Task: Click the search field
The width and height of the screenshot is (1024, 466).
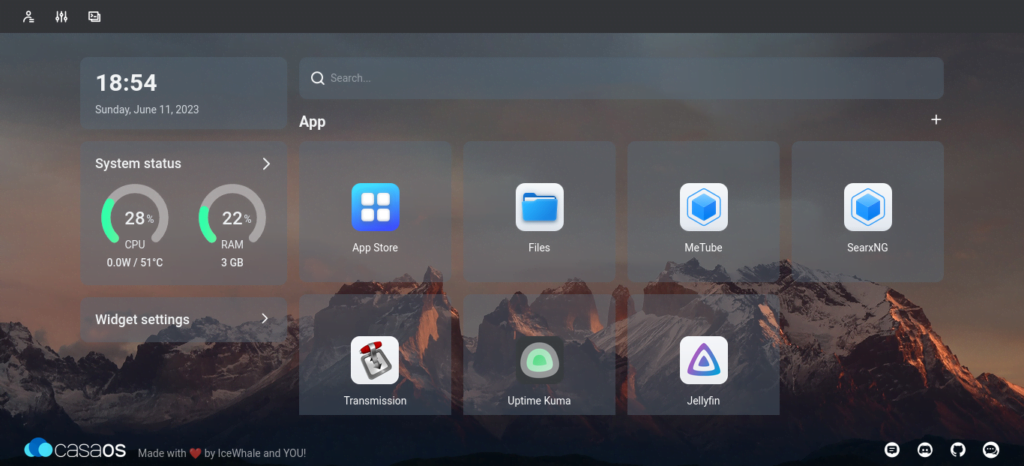Action: coord(620,78)
